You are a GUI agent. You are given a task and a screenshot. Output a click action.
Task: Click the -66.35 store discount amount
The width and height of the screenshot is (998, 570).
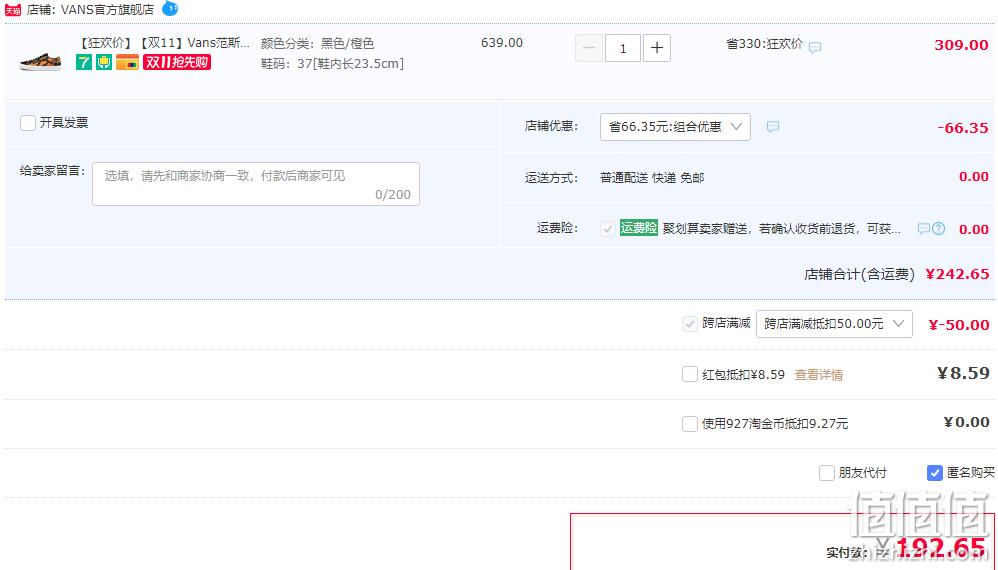[x=963, y=128]
